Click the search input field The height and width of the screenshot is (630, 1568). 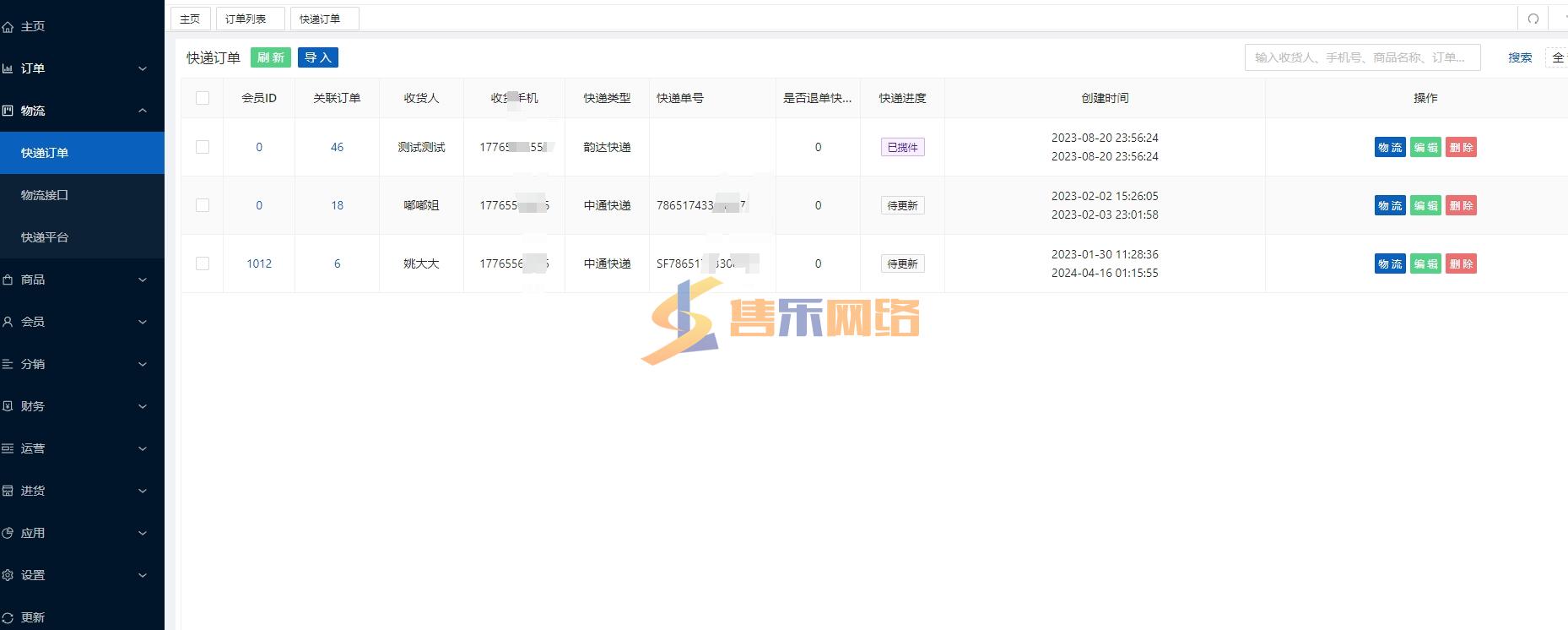click(1361, 57)
